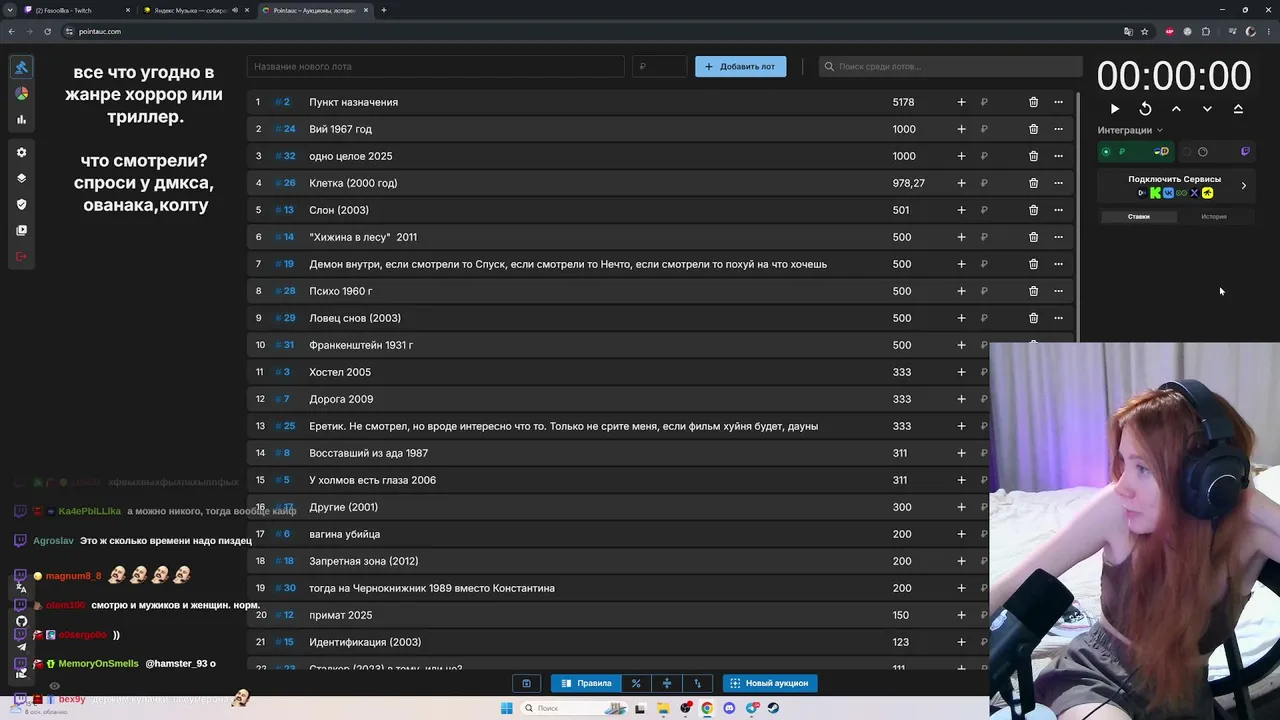Focus the ruble amount input for new lot
Viewport: 1280px width, 720px height.
[660, 66]
